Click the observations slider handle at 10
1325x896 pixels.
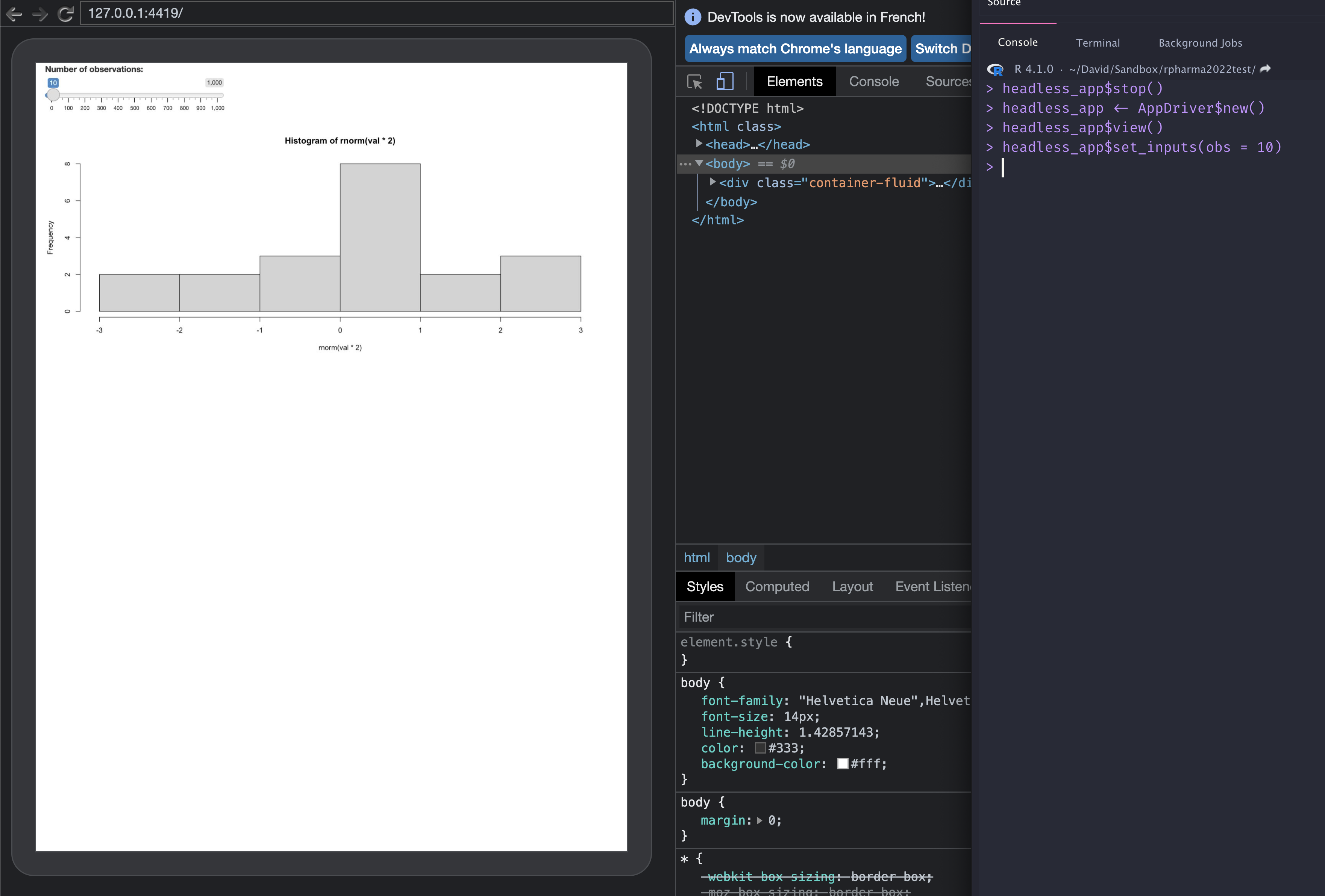tap(53, 95)
